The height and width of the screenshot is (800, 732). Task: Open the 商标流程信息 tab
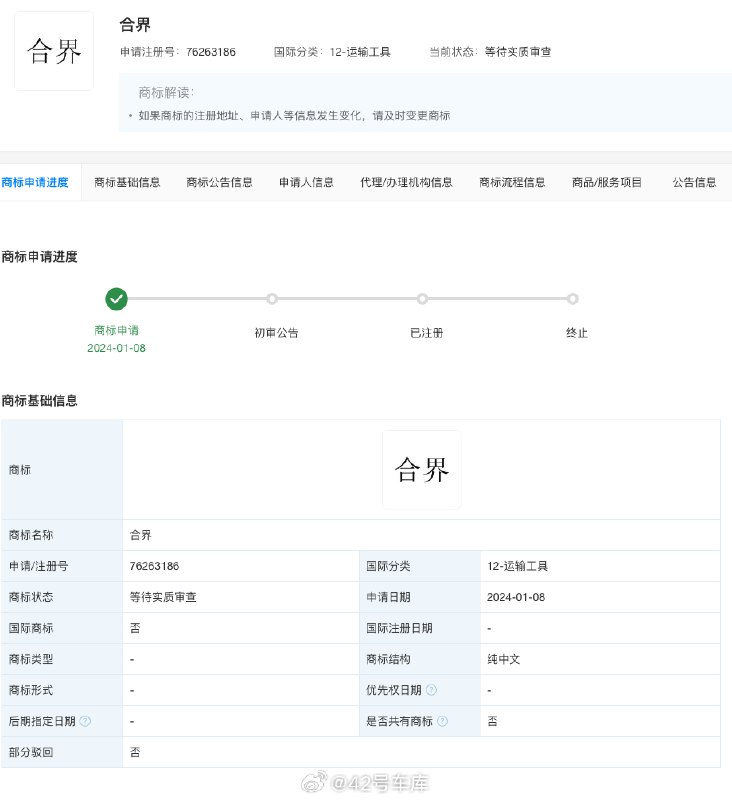(512, 182)
